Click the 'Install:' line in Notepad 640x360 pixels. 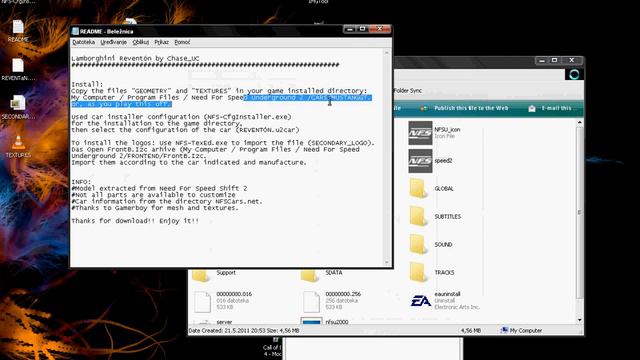coord(87,84)
